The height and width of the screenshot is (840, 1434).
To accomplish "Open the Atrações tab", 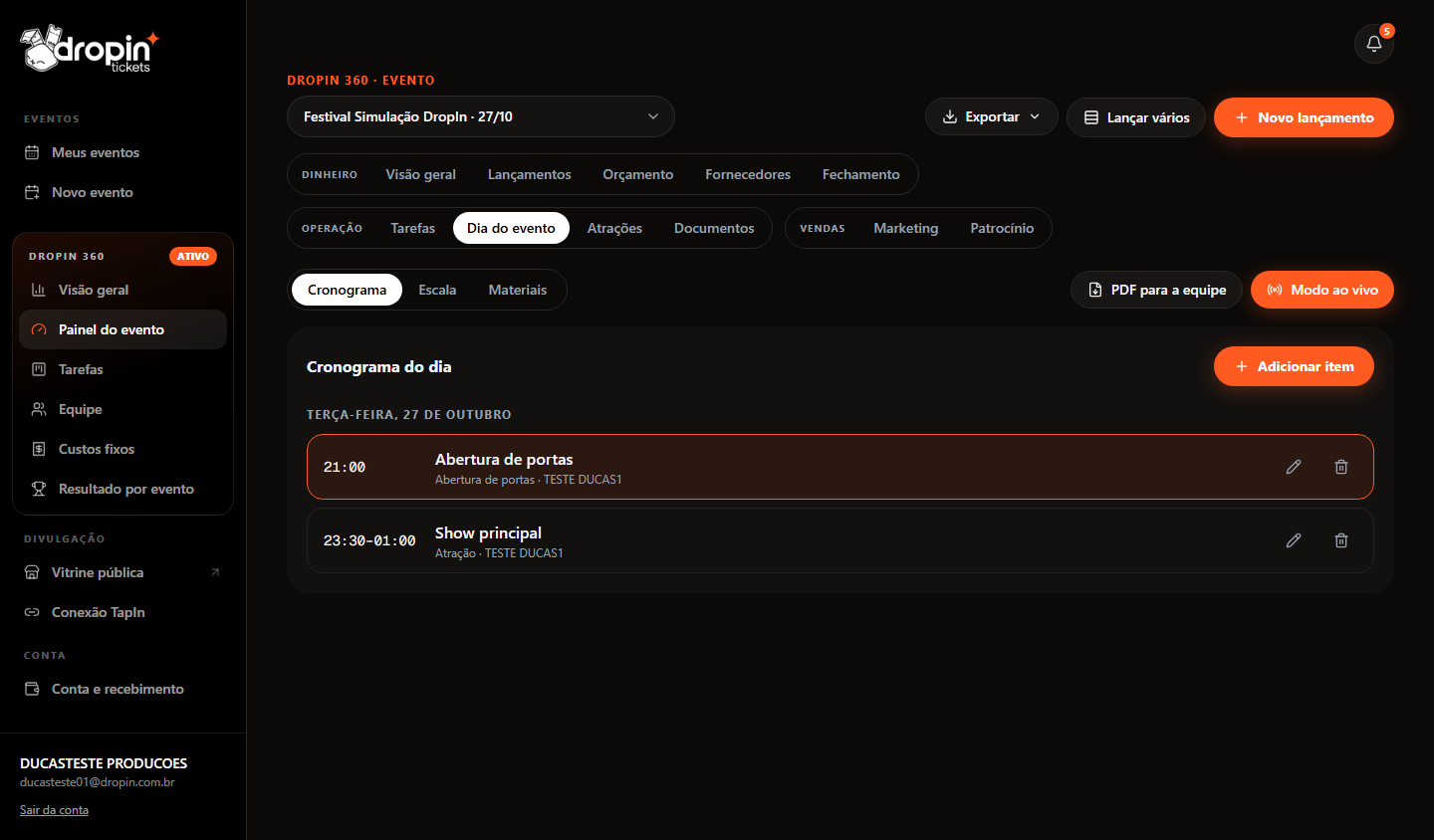I will pos(614,228).
